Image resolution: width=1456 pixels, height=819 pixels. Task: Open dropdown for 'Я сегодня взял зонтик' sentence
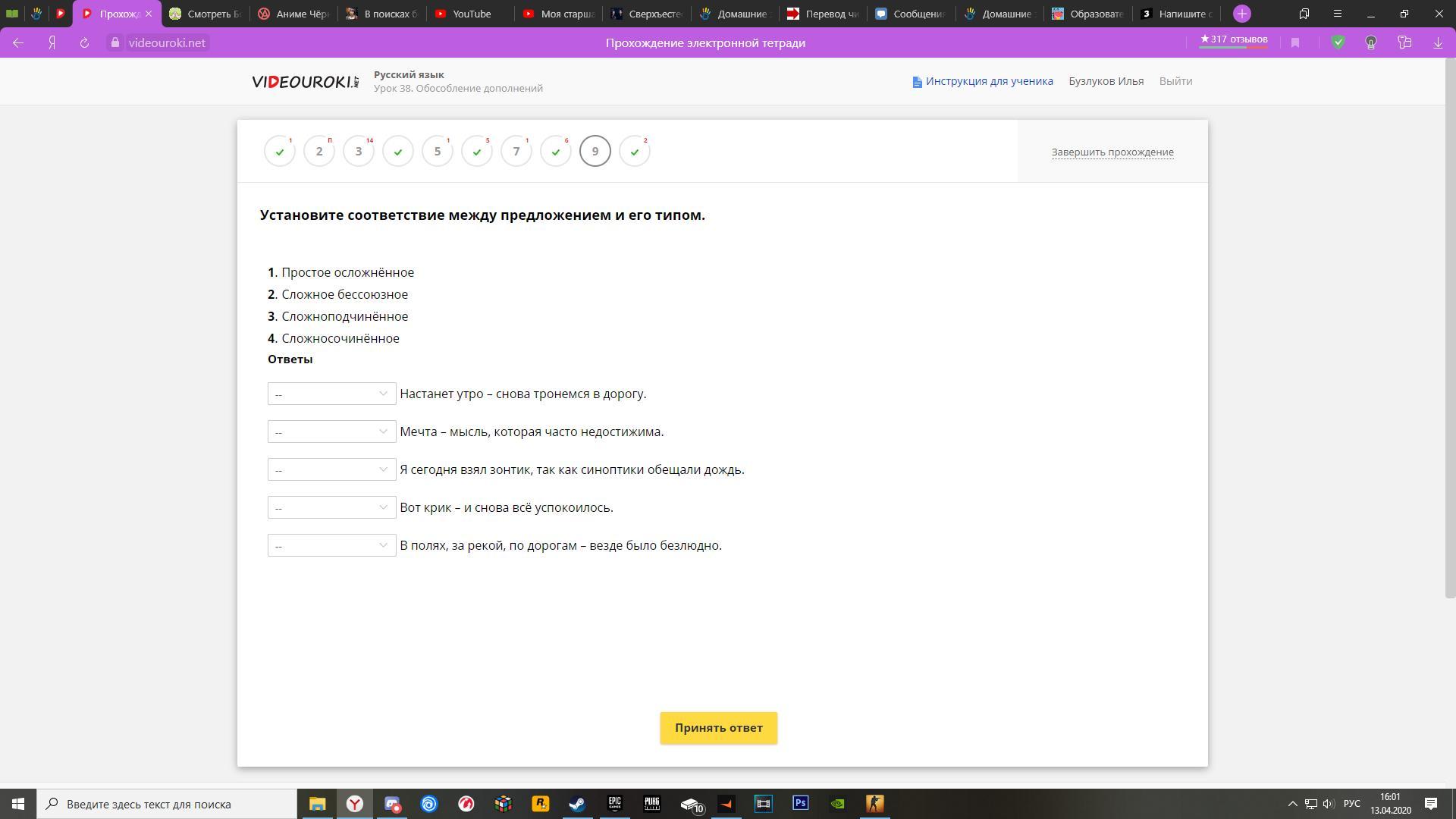click(x=331, y=469)
